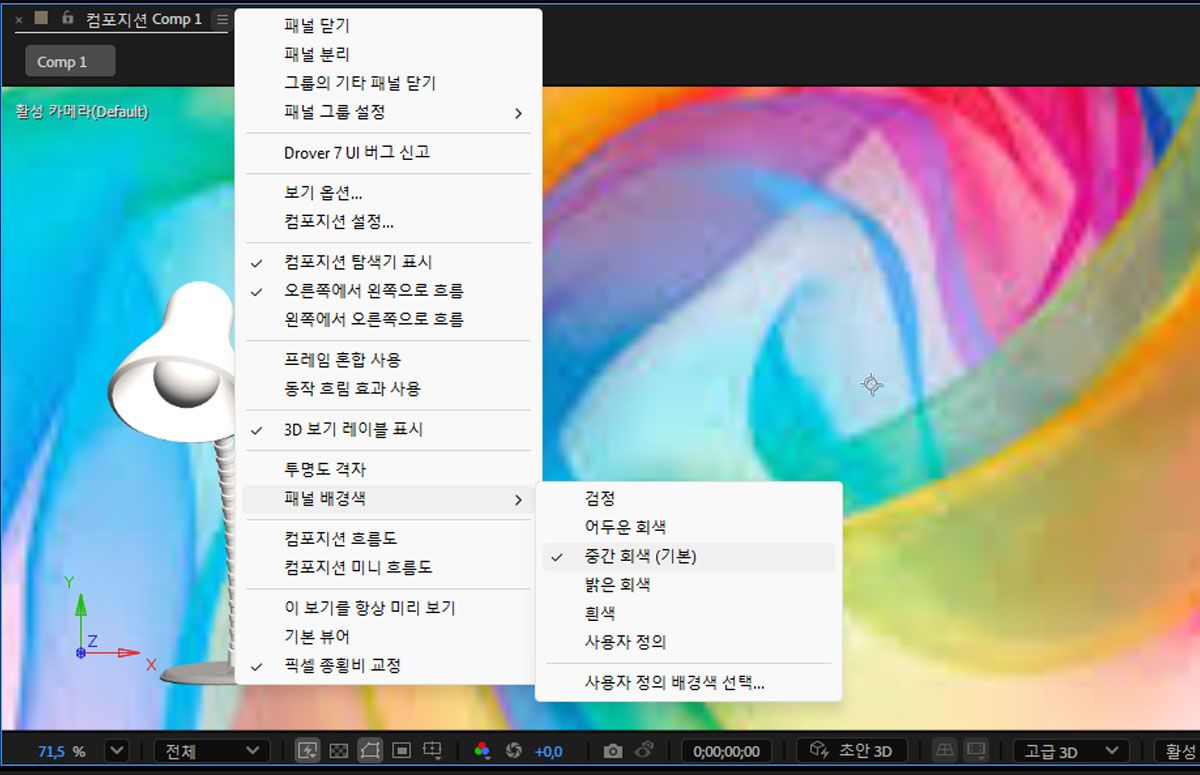Image resolution: width=1200 pixels, height=775 pixels.
Task: Select 검정 as panel background color
Action: (x=600, y=497)
